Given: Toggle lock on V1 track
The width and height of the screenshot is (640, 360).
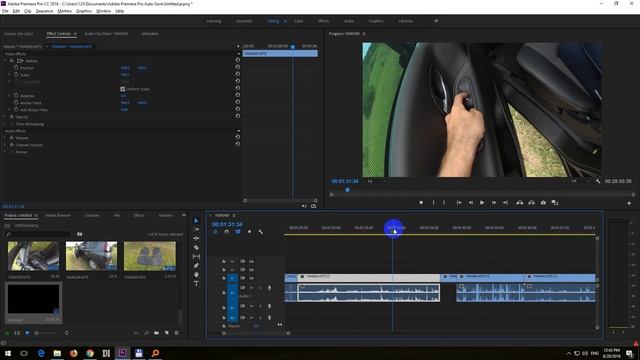Looking at the screenshot, I should pos(224,278).
